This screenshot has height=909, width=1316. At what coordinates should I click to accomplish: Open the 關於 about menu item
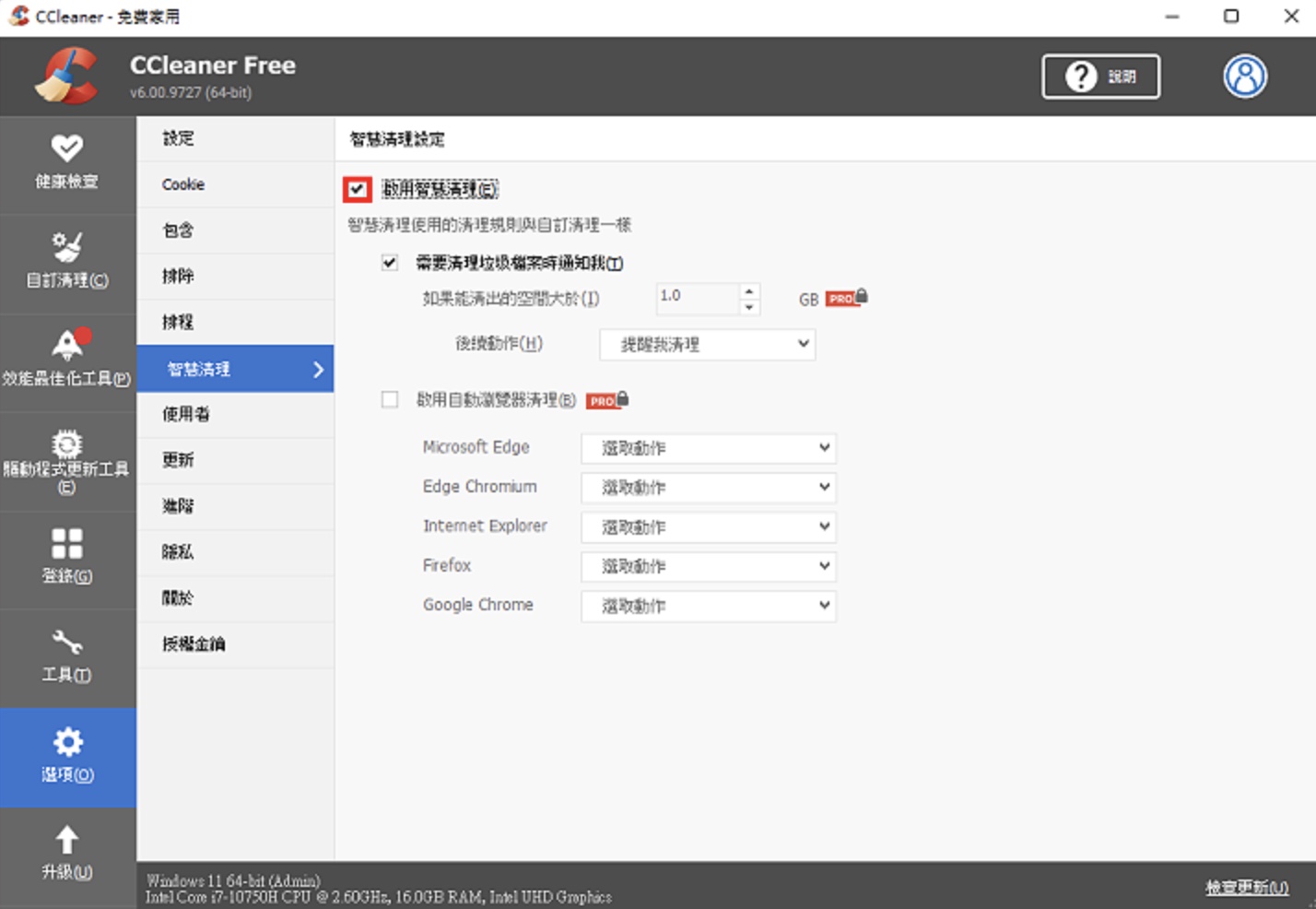(235, 598)
